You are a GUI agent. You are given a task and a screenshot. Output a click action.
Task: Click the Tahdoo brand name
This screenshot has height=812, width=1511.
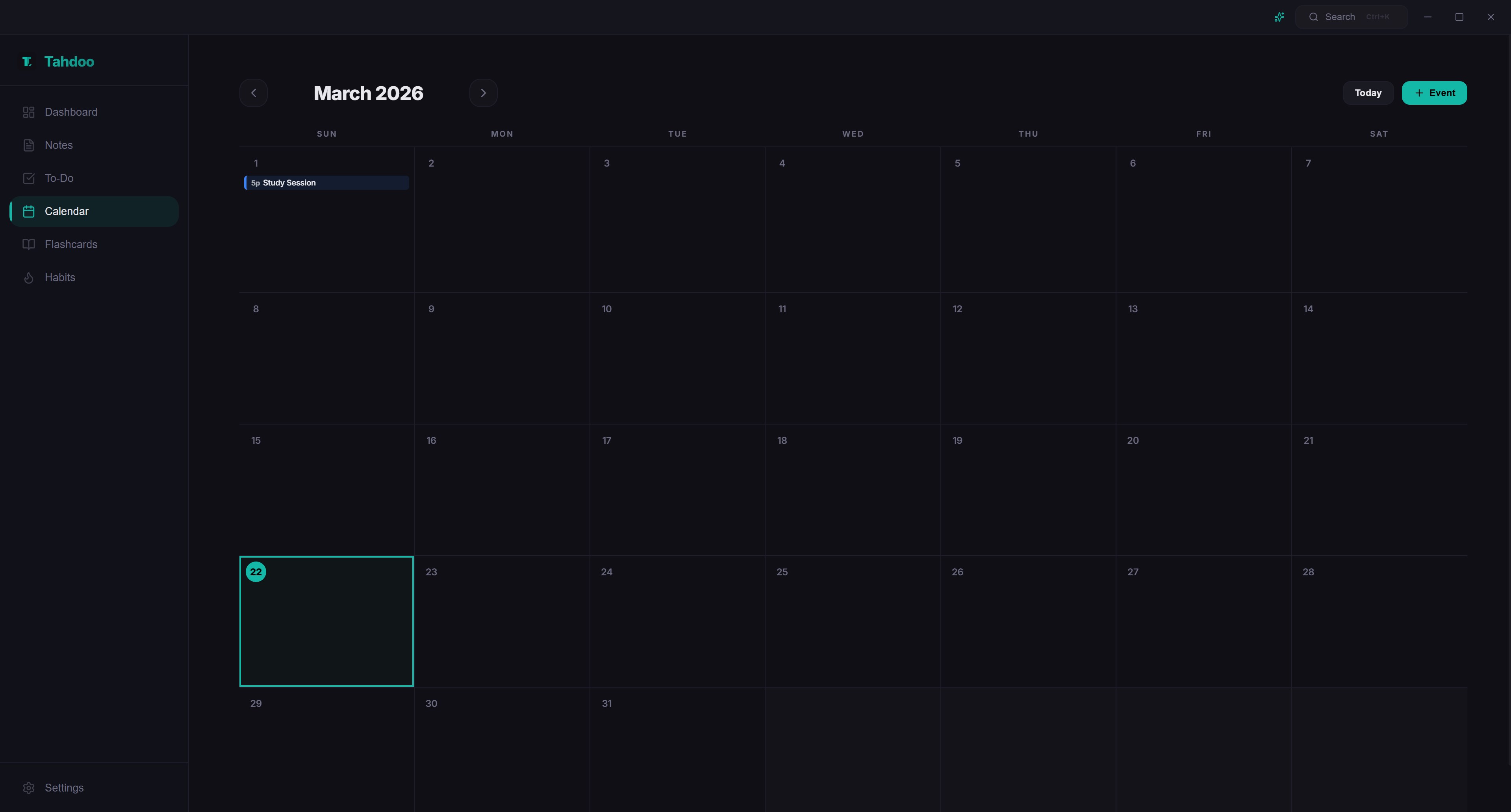click(x=69, y=61)
